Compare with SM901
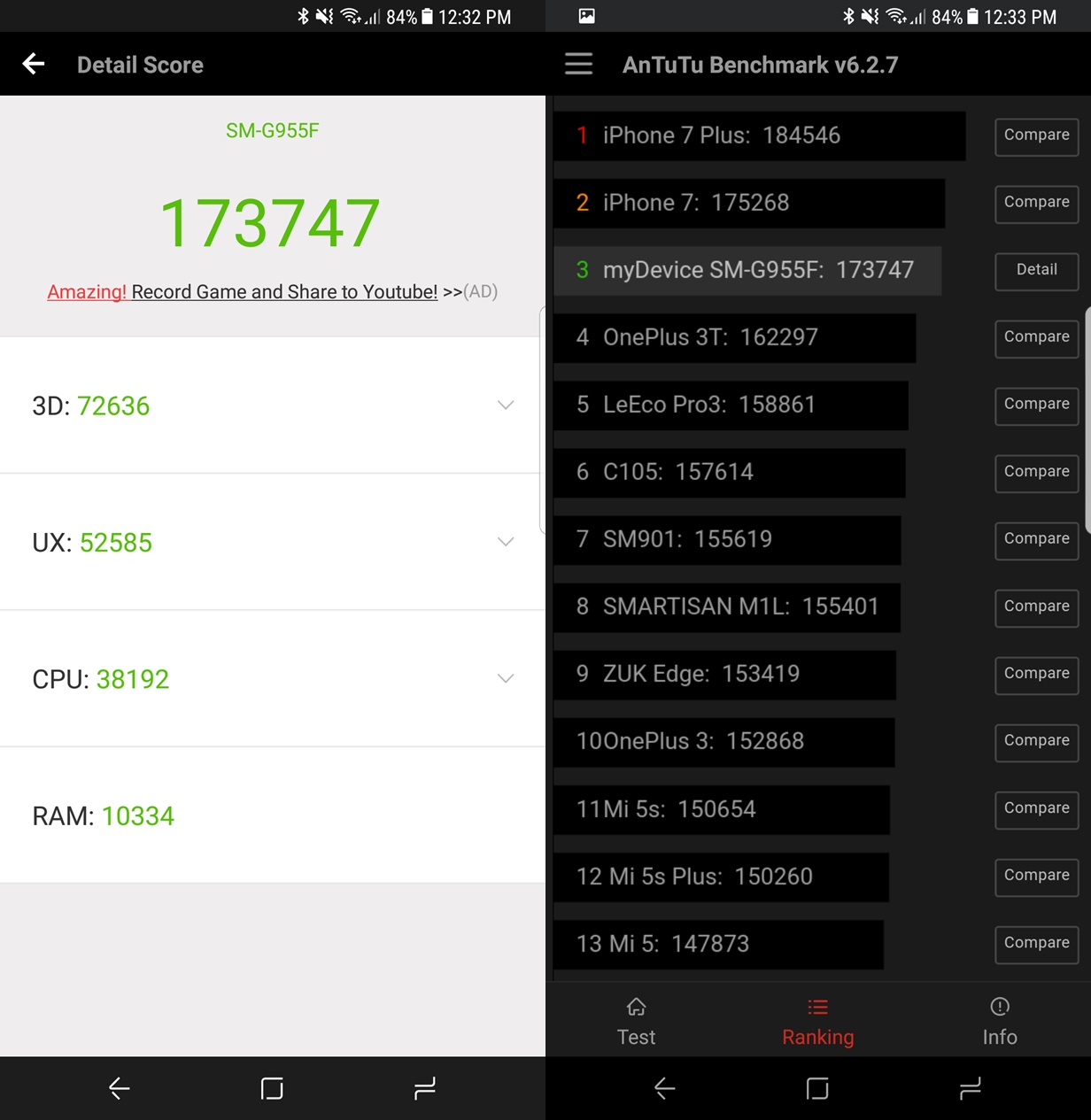1091x1120 pixels. point(1036,539)
